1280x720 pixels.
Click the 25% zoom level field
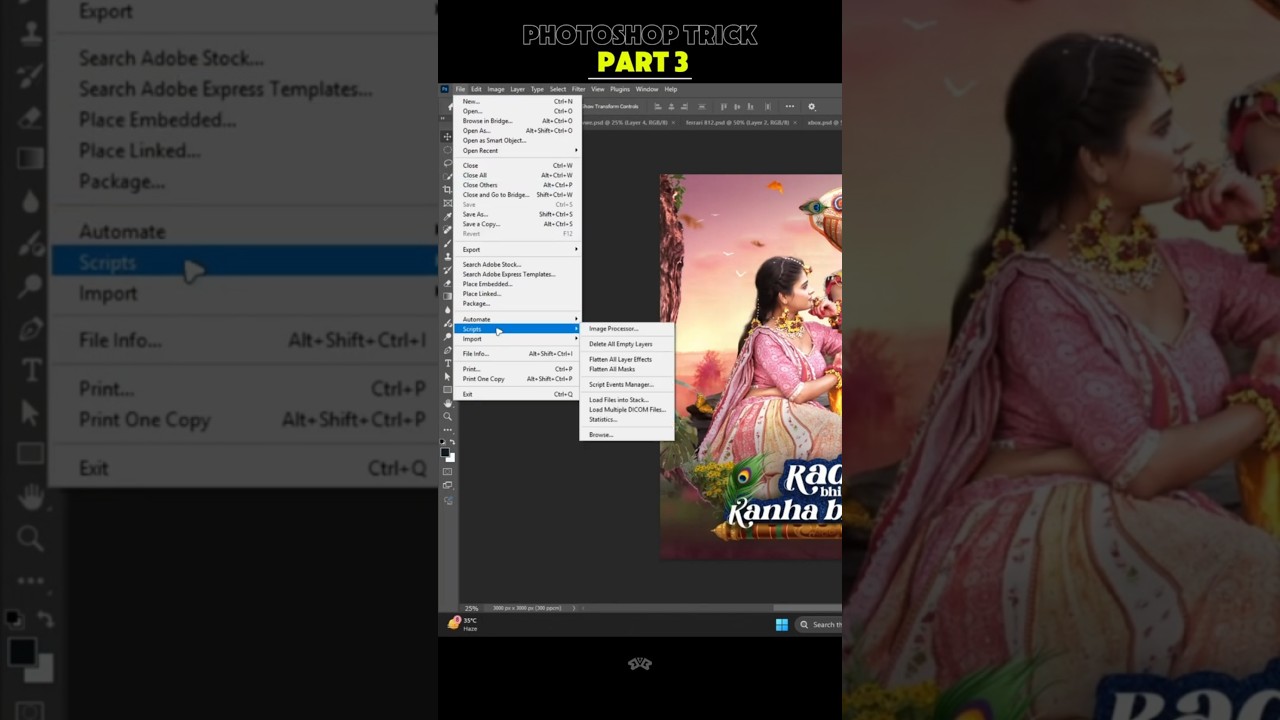pyautogui.click(x=471, y=608)
